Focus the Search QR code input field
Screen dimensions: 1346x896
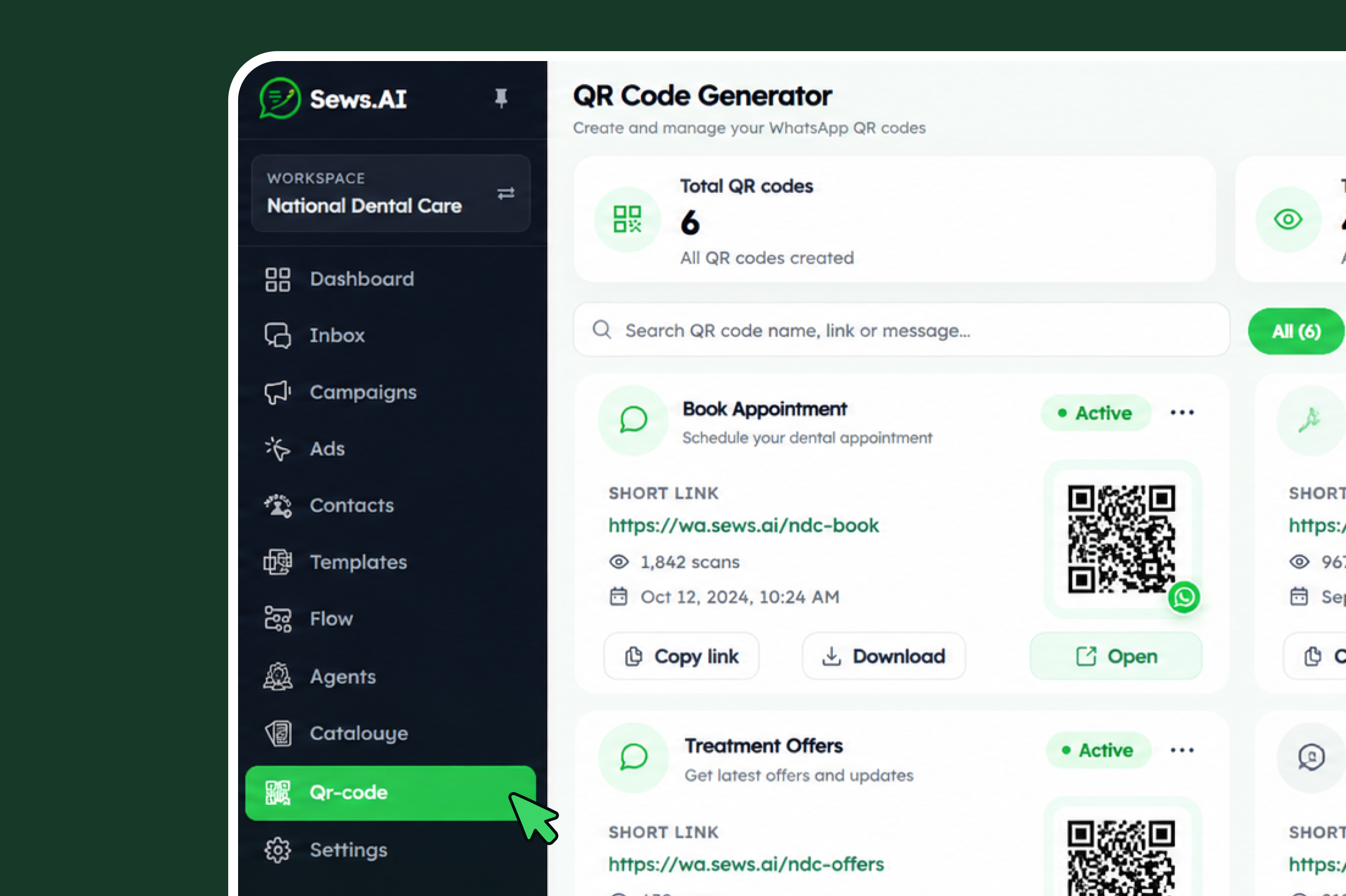(x=901, y=330)
